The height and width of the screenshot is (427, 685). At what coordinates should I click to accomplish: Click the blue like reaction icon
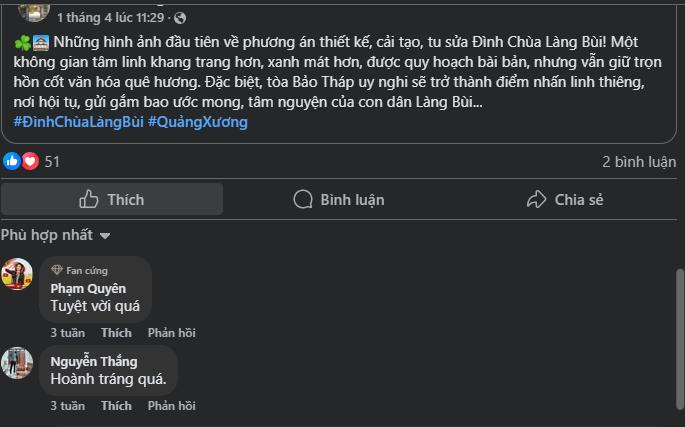[12, 161]
